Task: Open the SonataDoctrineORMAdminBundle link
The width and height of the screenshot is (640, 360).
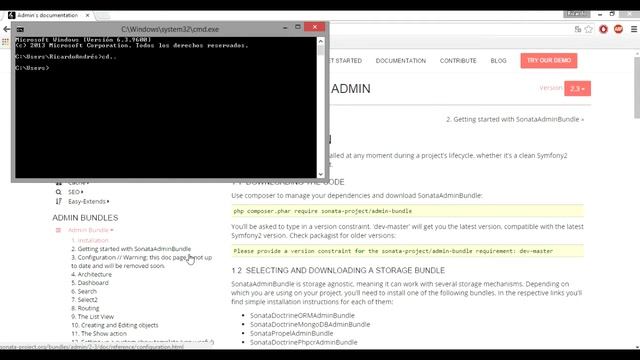Action: pos(302,316)
